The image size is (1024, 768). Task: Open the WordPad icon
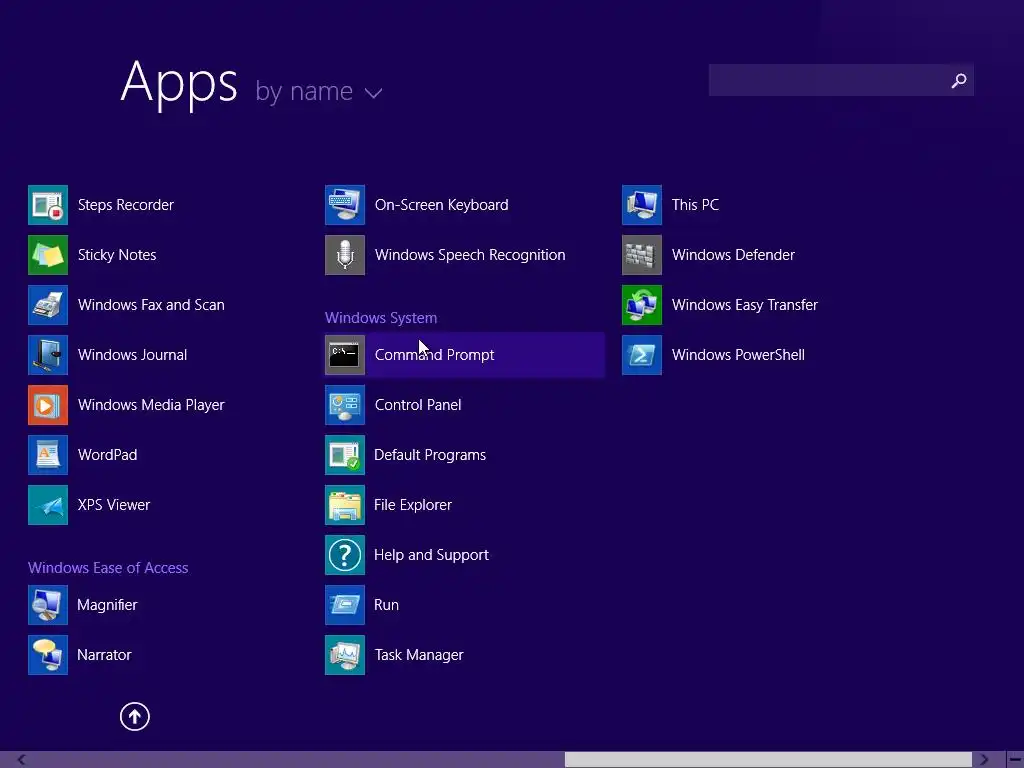click(48, 455)
